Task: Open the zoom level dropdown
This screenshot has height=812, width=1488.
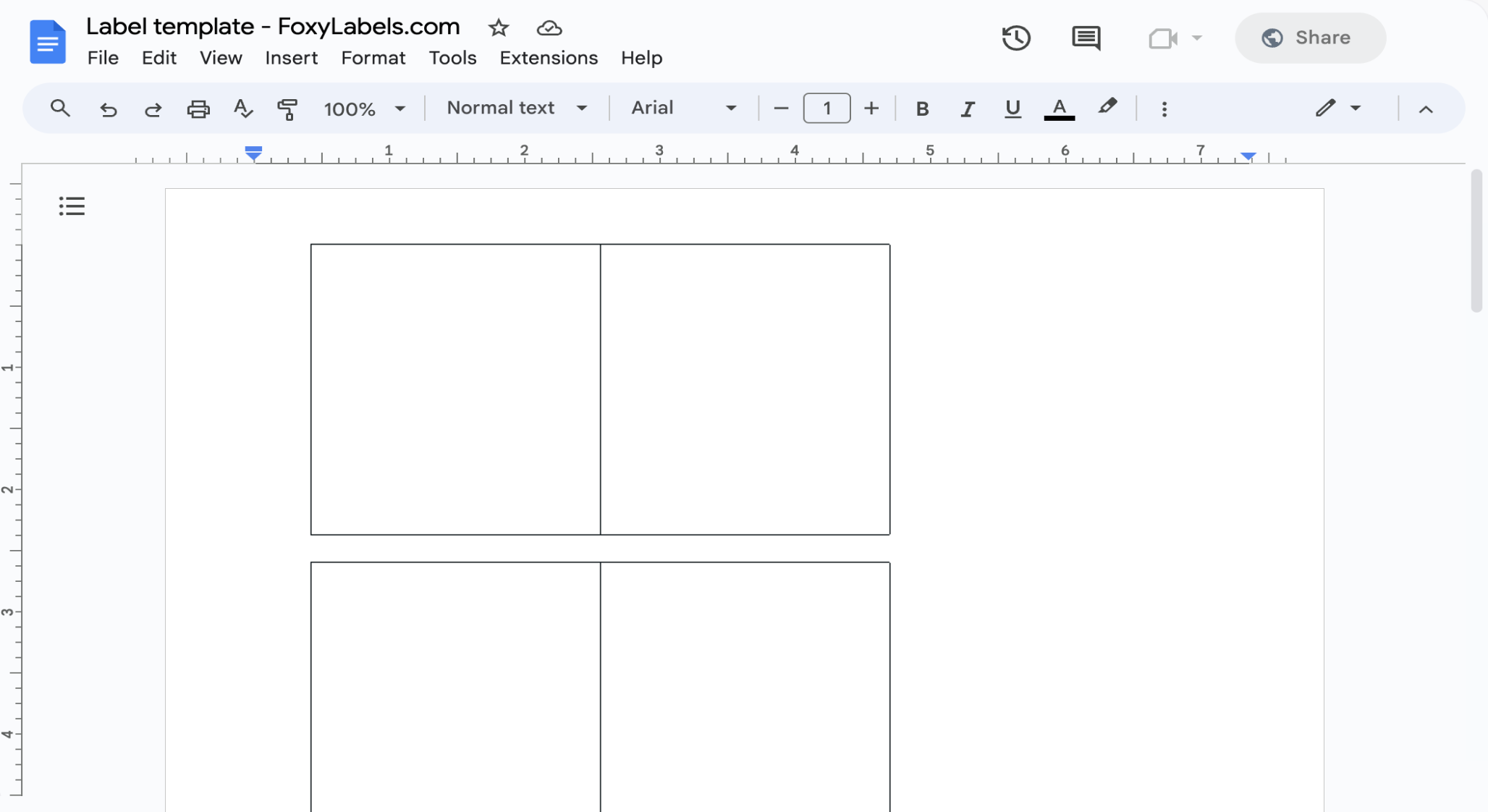Action: (365, 109)
